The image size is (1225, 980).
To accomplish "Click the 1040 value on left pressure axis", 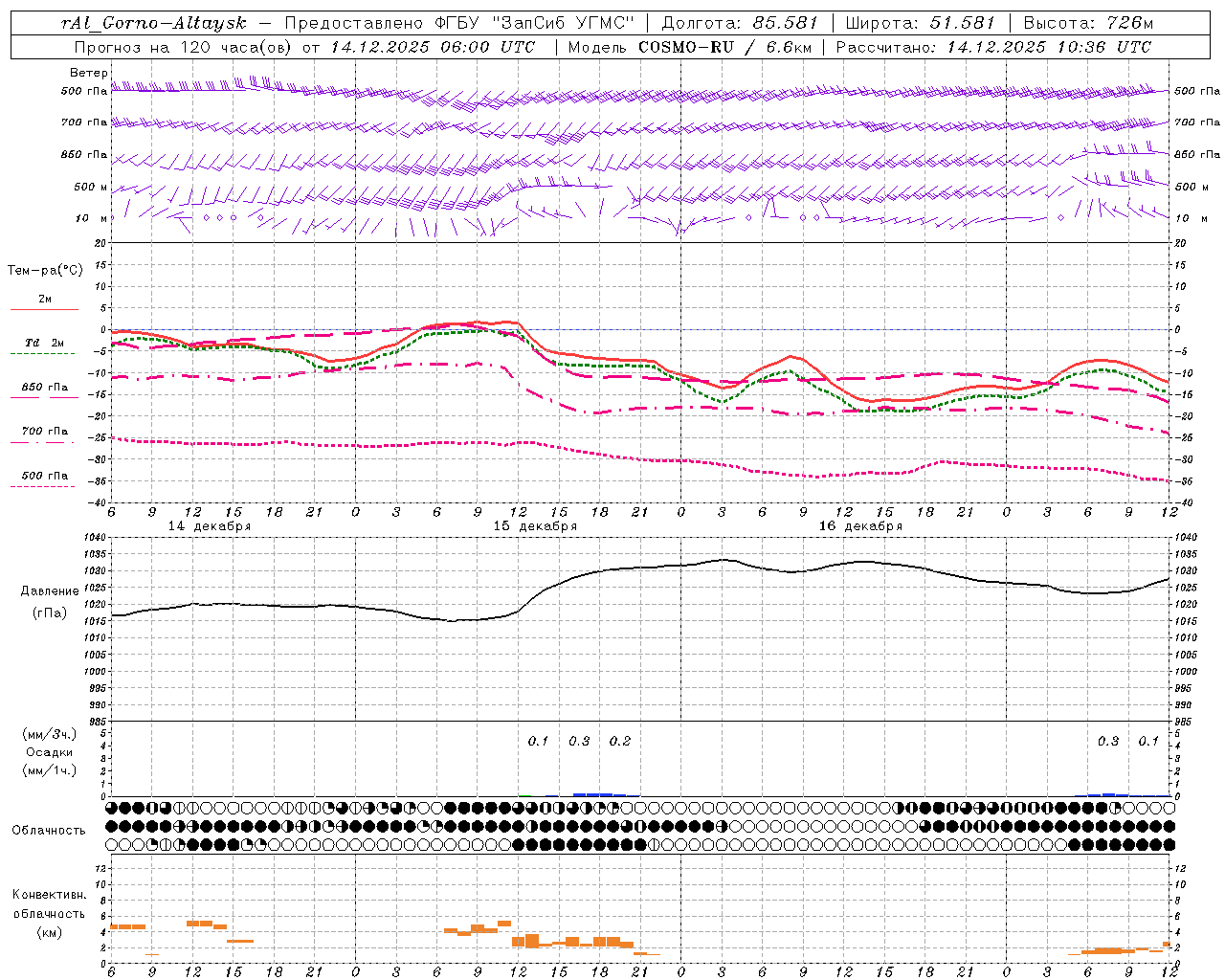I will [x=96, y=538].
